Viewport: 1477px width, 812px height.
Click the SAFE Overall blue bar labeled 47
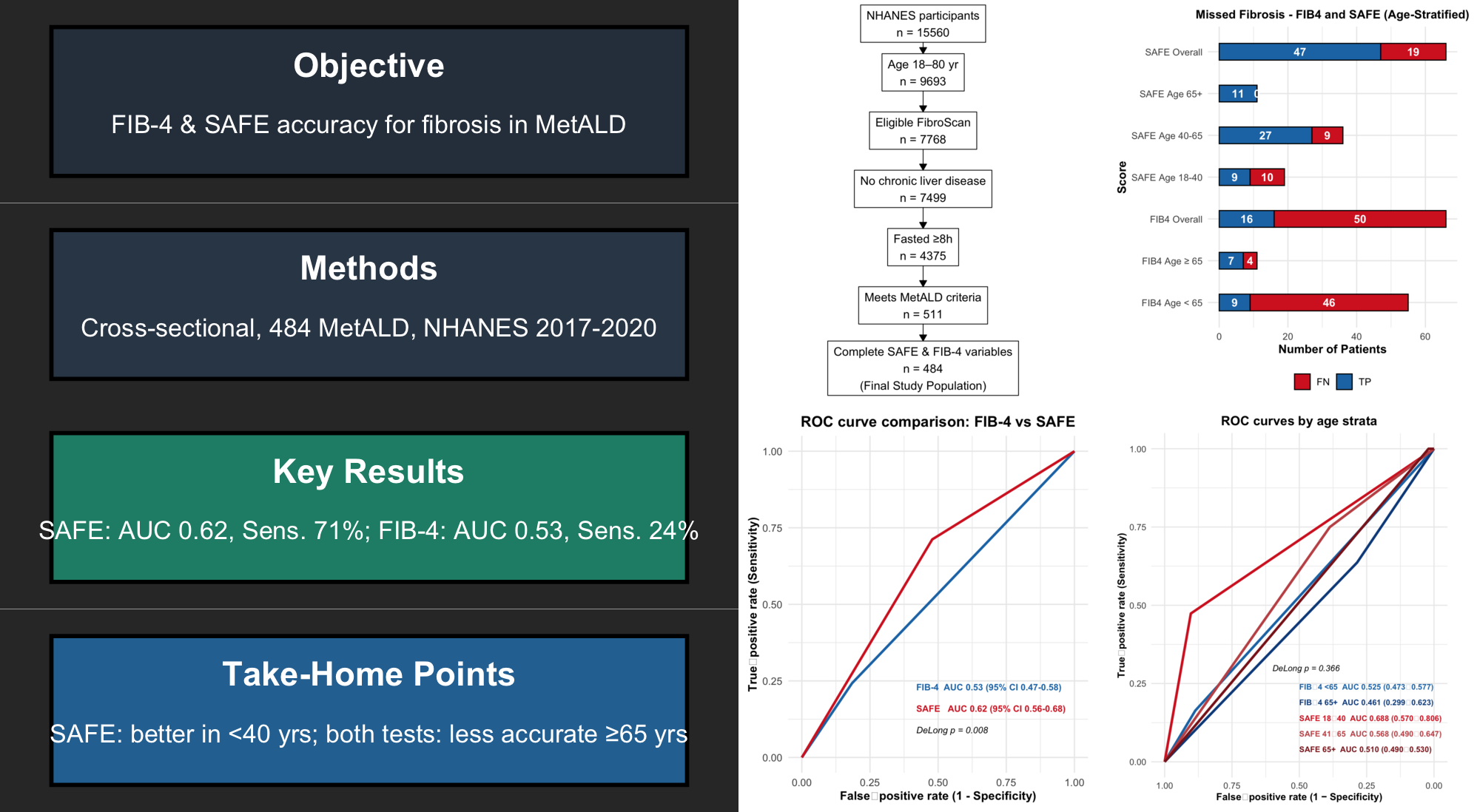[1299, 52]
